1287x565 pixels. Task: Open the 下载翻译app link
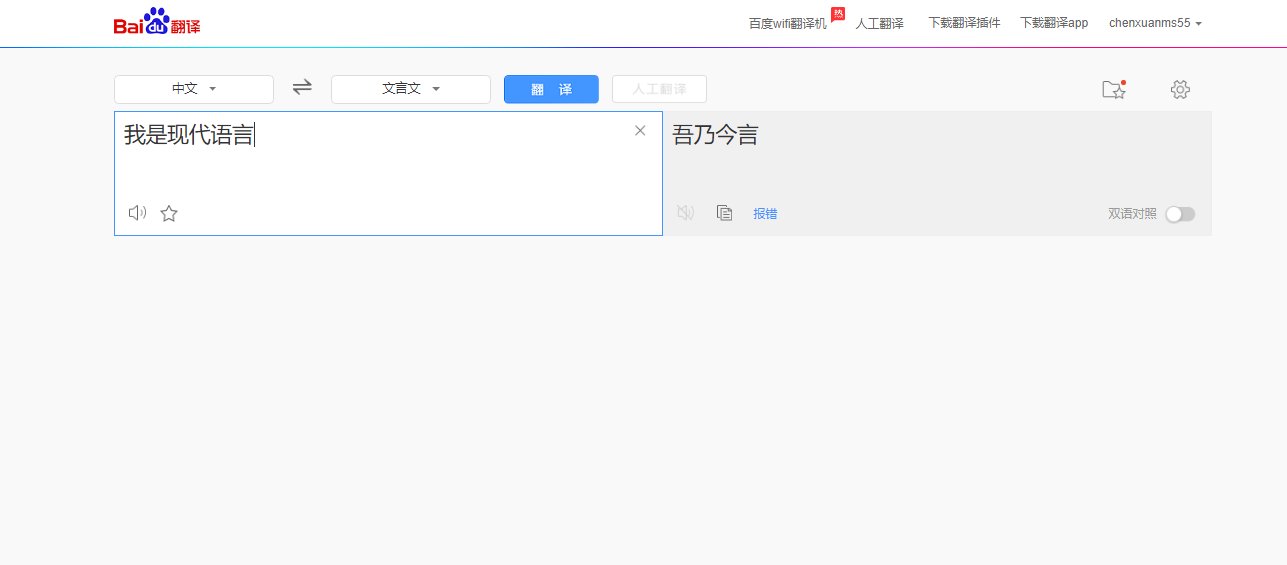[x=1054, y=23]
